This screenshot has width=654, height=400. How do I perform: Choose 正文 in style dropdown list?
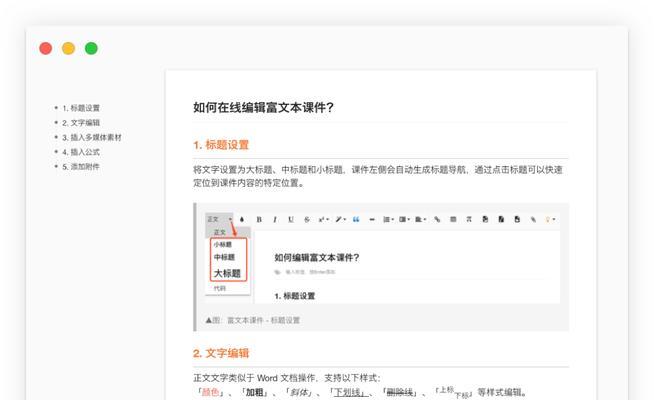click(x=220, y=232)
